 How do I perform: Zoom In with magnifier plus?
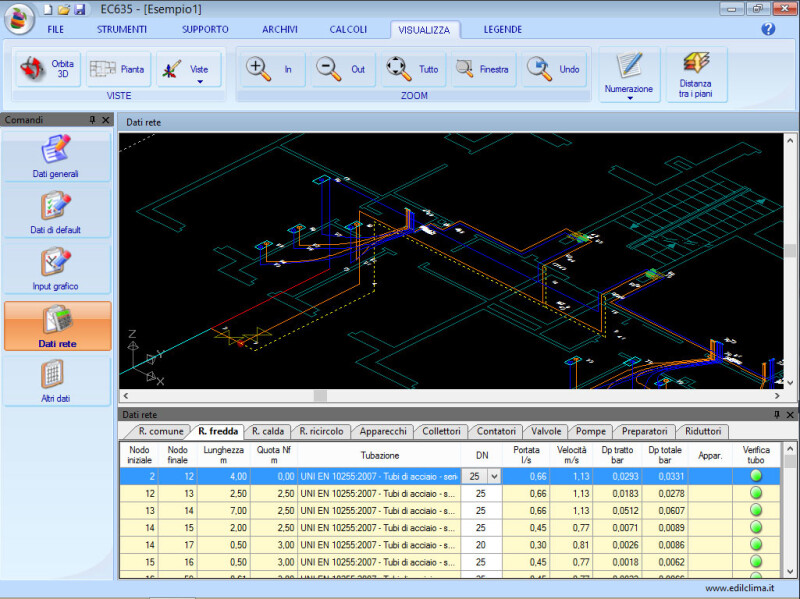tap(272, 69)
